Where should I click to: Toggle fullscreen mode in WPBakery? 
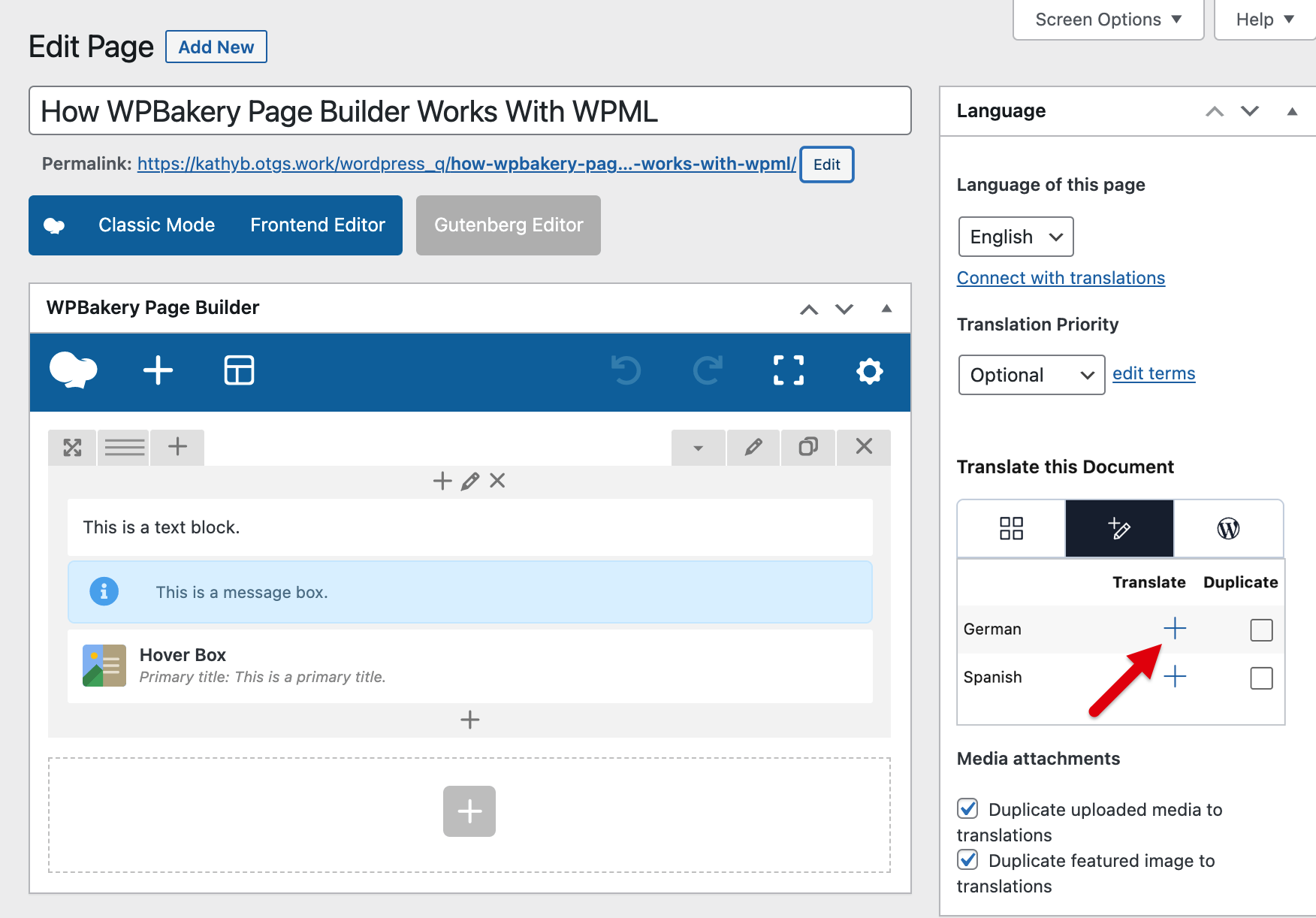click(x=789, y=370)
